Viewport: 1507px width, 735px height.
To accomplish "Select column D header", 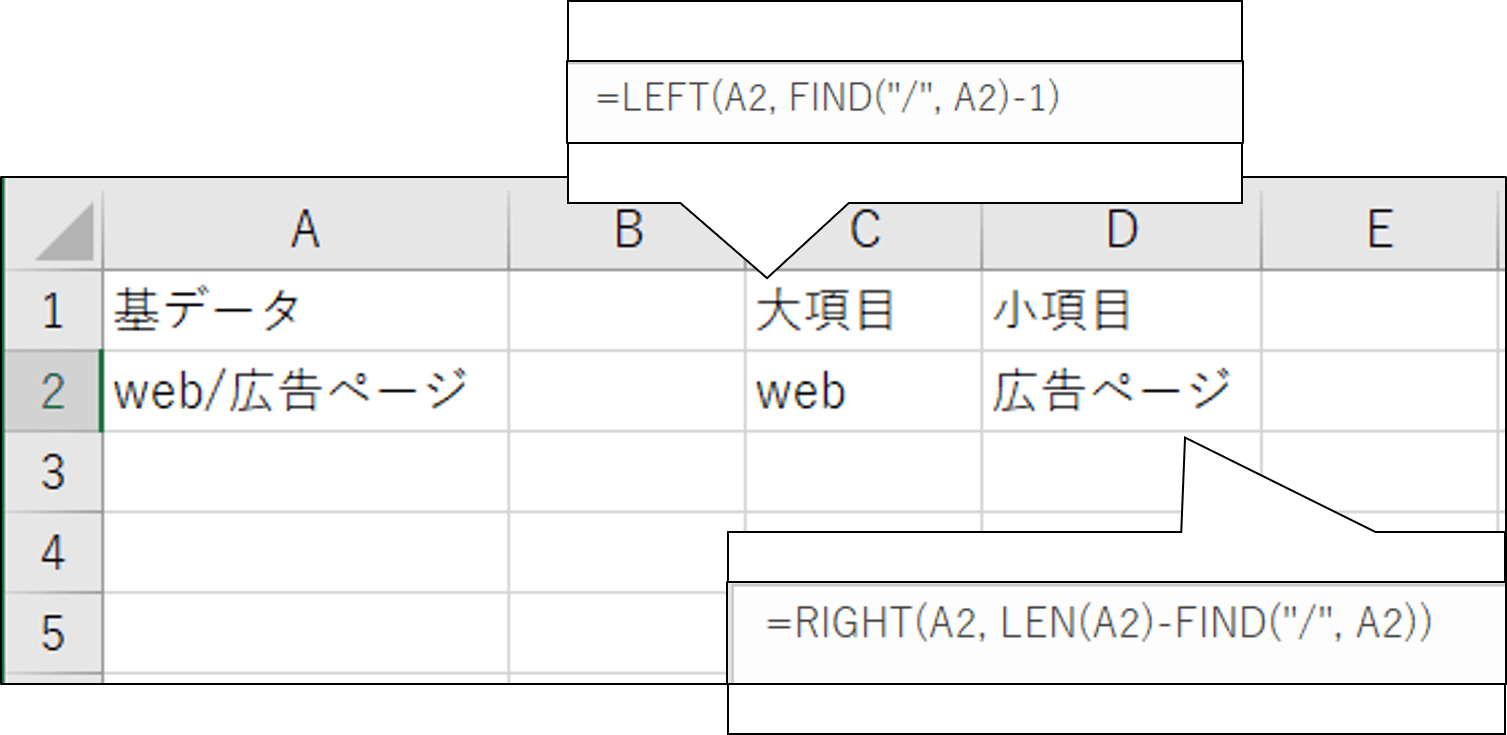I will coord(1122,230).
